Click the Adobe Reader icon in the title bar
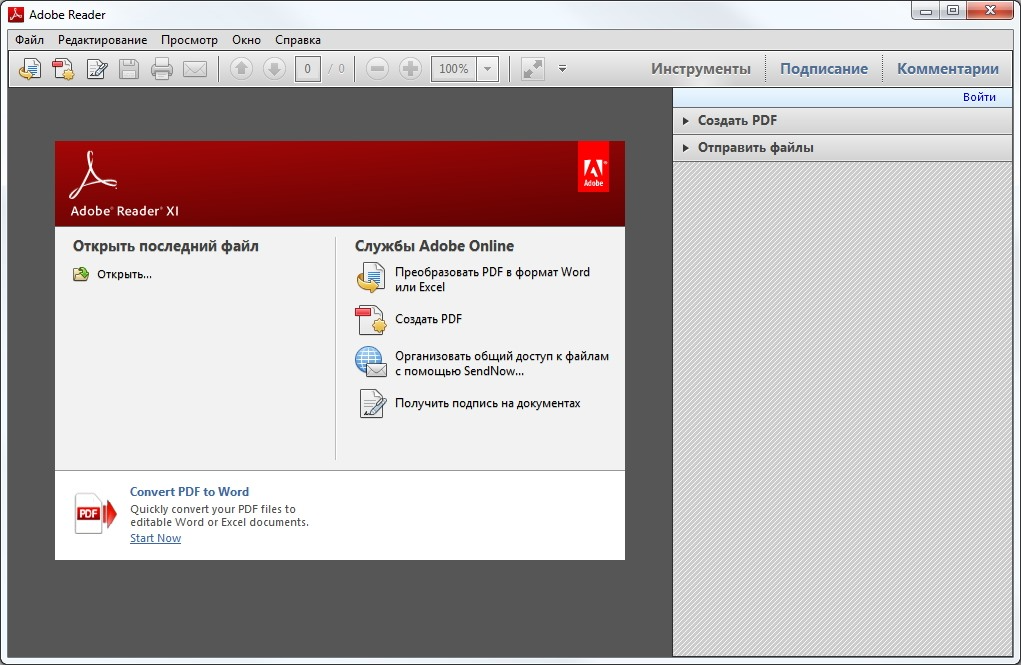 point(16,14)
